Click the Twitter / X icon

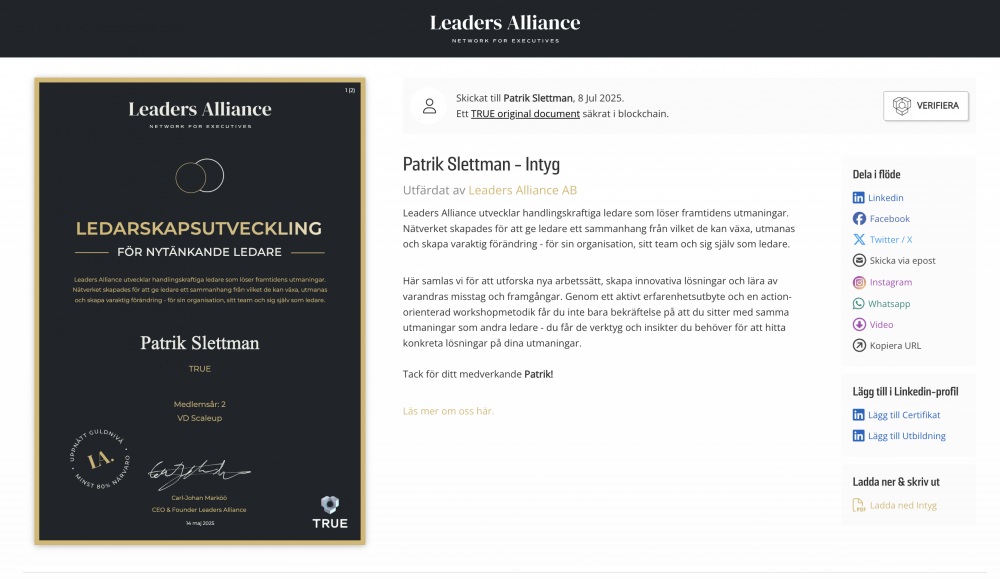tap(859, 240)
